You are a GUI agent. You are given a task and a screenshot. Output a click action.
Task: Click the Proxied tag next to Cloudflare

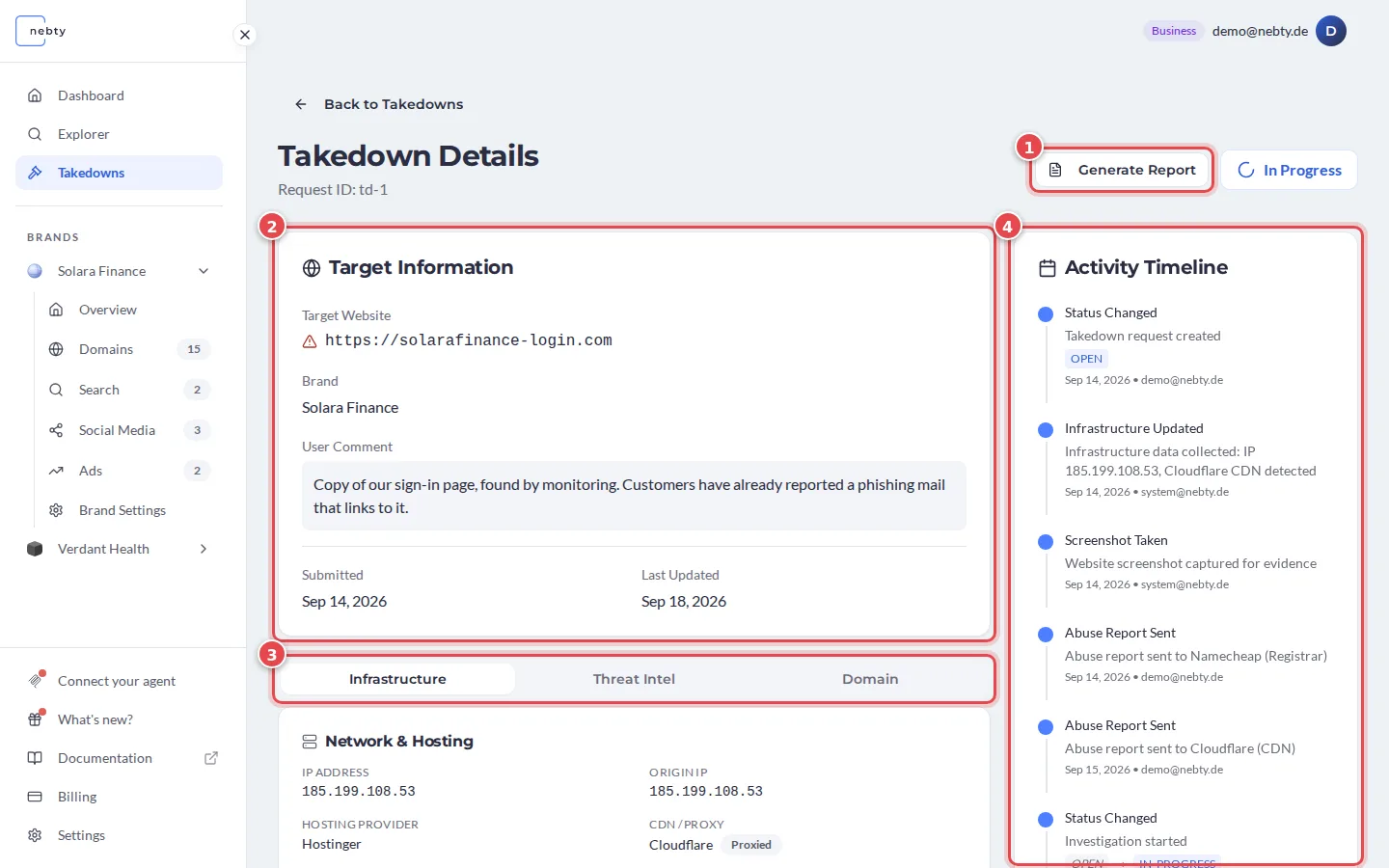[751, 845]
